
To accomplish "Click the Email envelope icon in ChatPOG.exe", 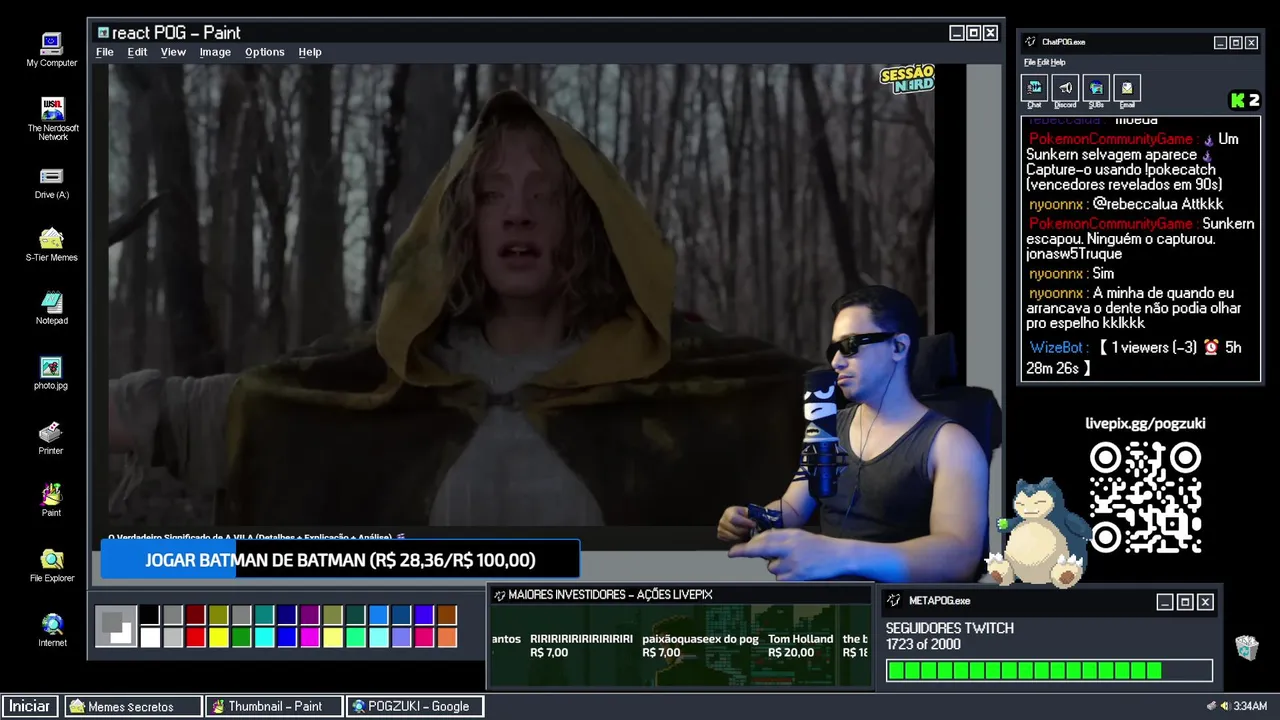I will click(x=1127, y=88).
